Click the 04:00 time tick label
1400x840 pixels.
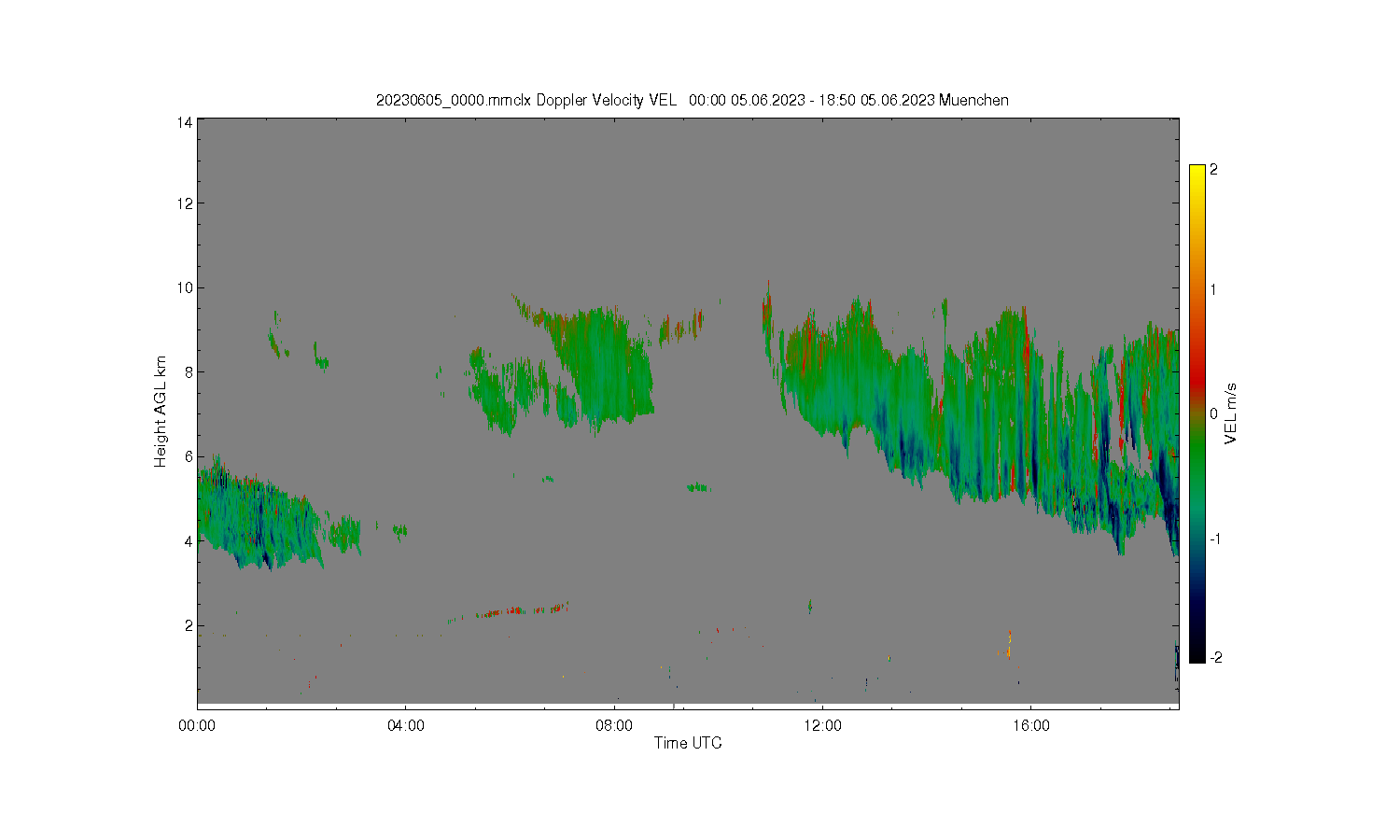[x=406, y=725]
